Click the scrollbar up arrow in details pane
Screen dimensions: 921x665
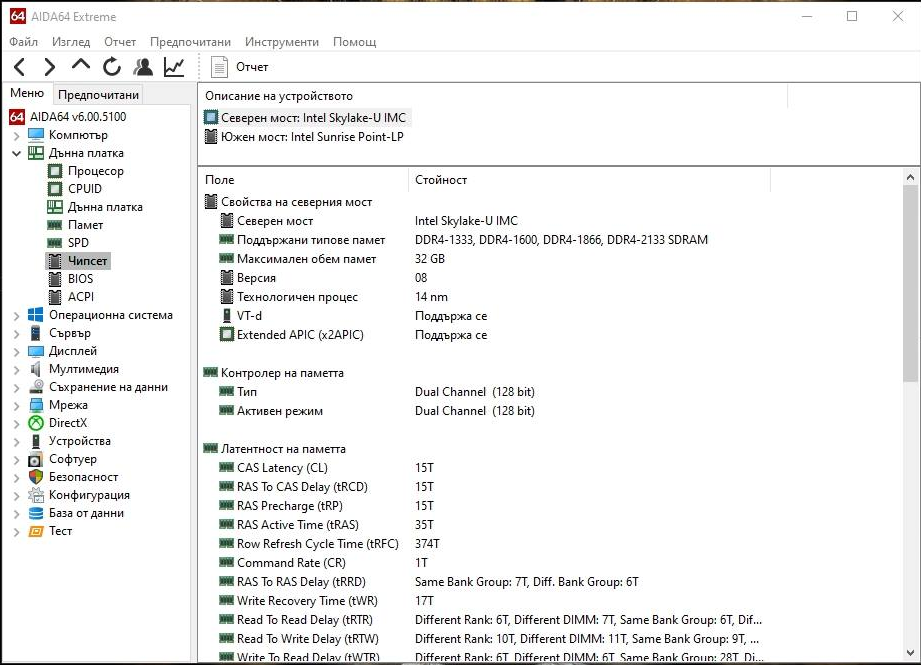click(x=910, y=177)
